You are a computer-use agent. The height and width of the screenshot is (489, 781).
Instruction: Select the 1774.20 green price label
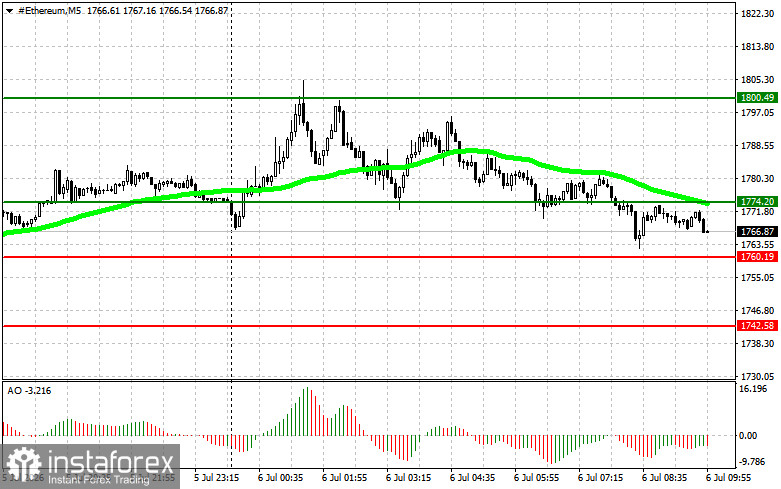pos(757,202)
